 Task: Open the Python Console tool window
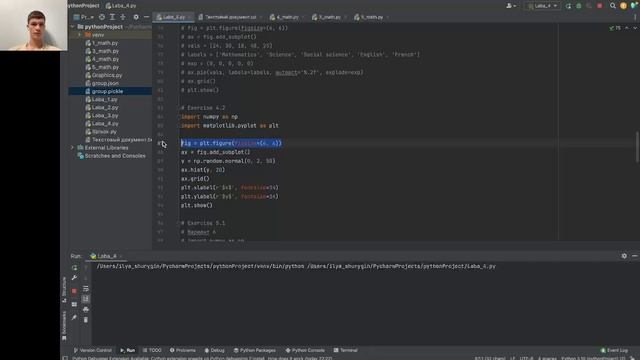305,350
